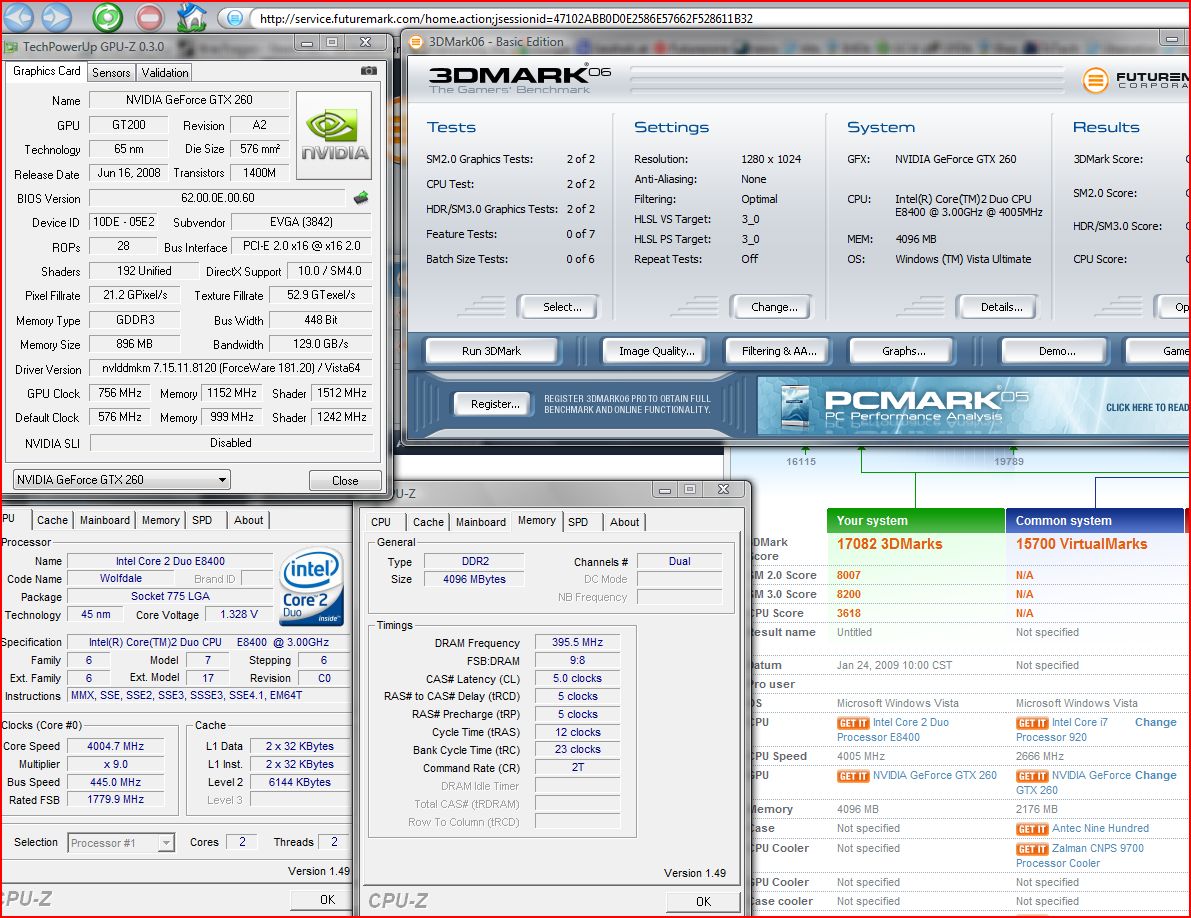Click the BIOS Version 62.00.0E.00.60 field
Viewport: 1191px width, 918px height.
click(x=217, y=198)
